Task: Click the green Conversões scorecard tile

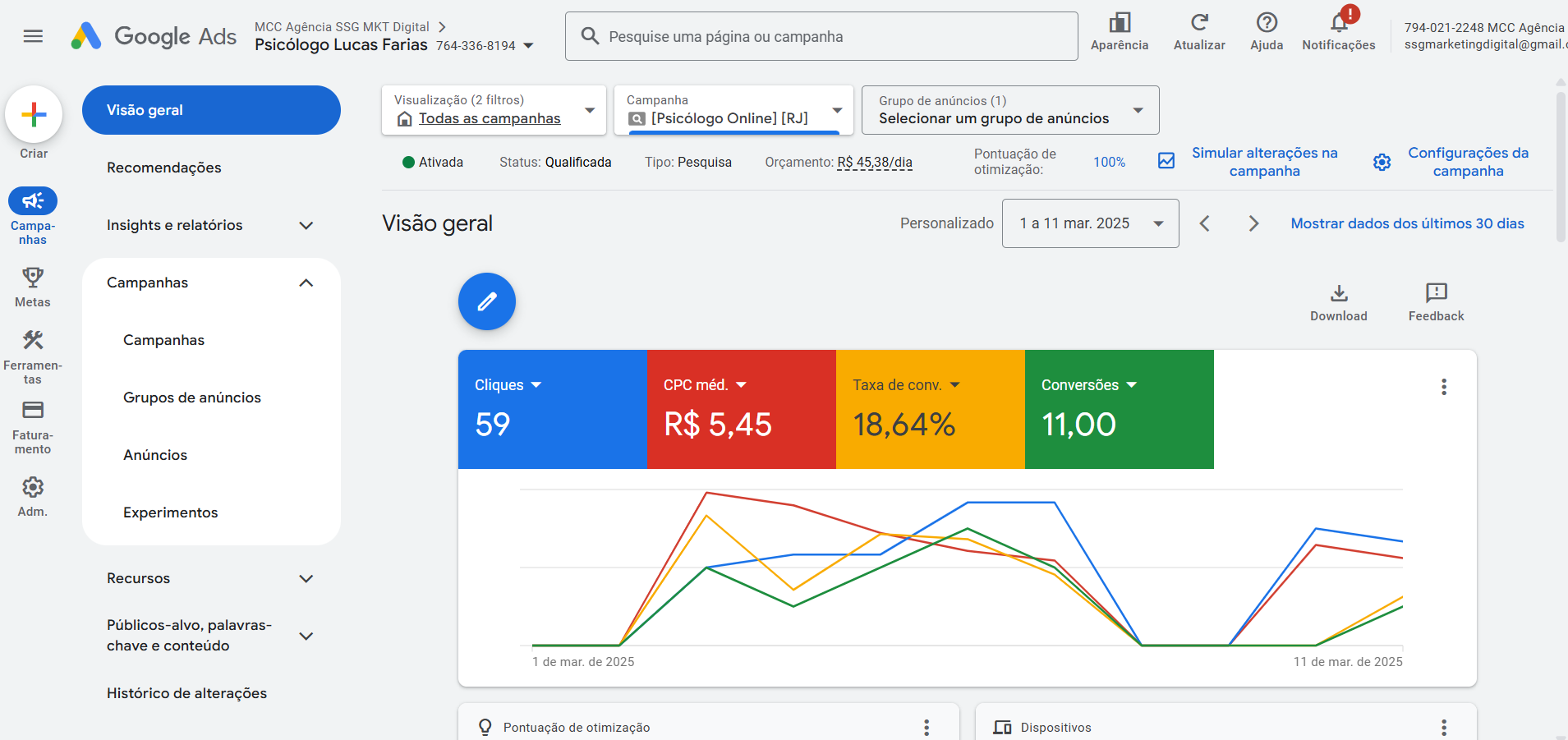Action: coord(1120,410)
